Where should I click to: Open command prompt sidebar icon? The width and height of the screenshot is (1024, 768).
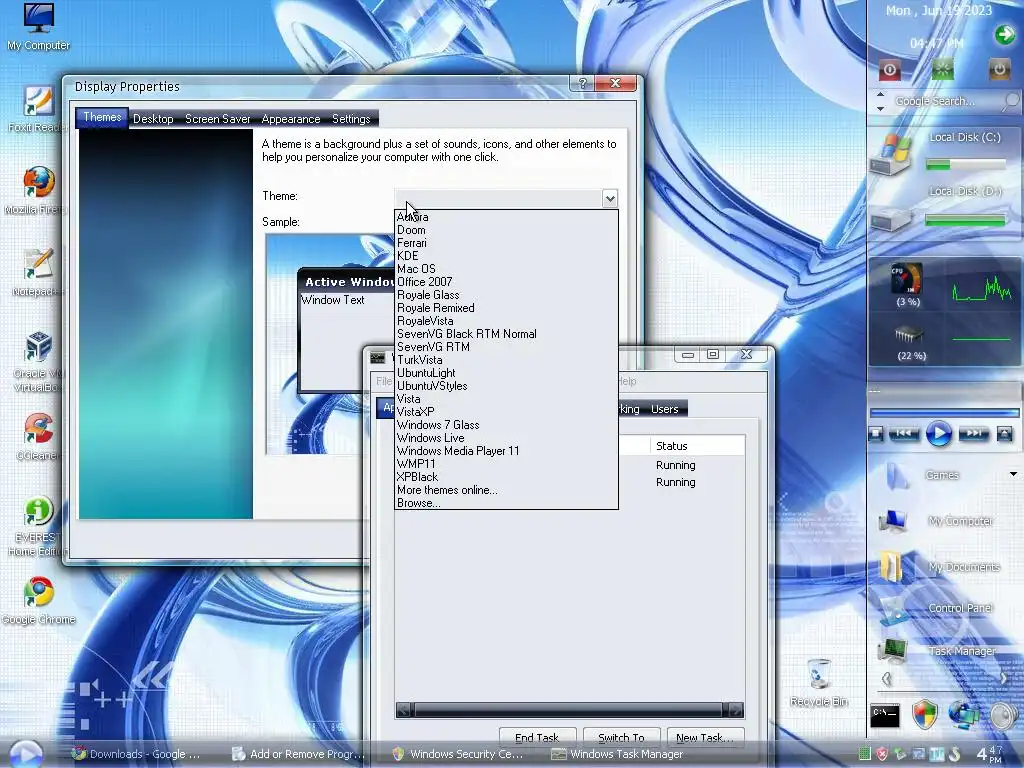click(886, 715)
